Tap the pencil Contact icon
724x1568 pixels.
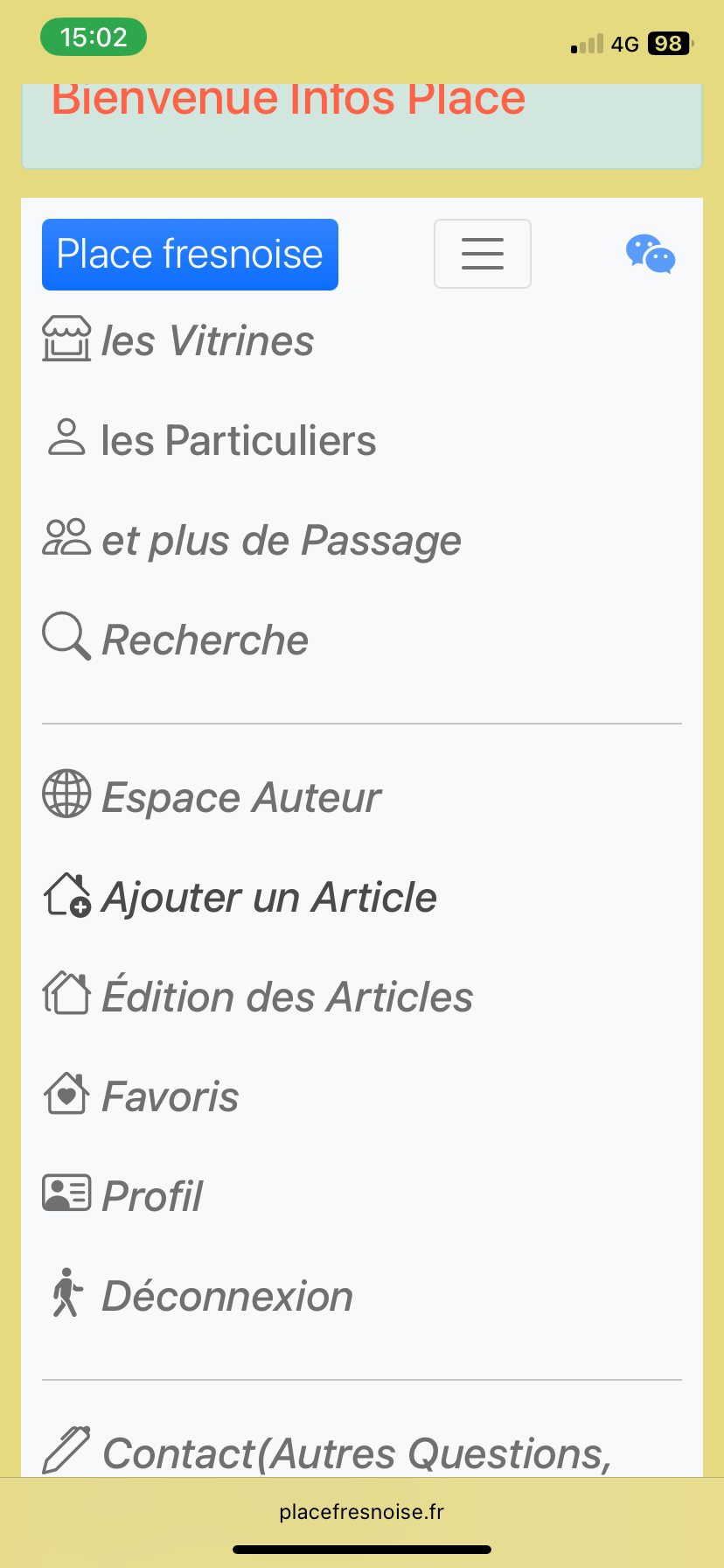click(66, 1450)
